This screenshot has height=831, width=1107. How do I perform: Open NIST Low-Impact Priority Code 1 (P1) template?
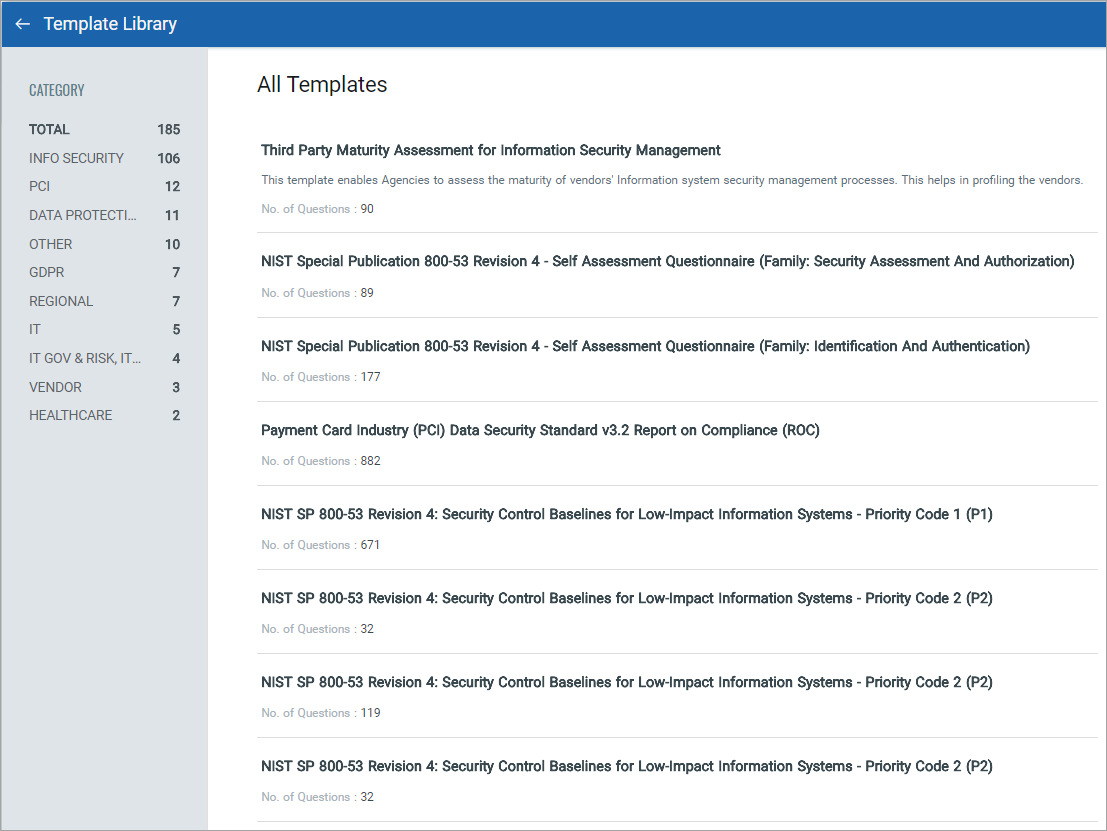pos(626,514)
